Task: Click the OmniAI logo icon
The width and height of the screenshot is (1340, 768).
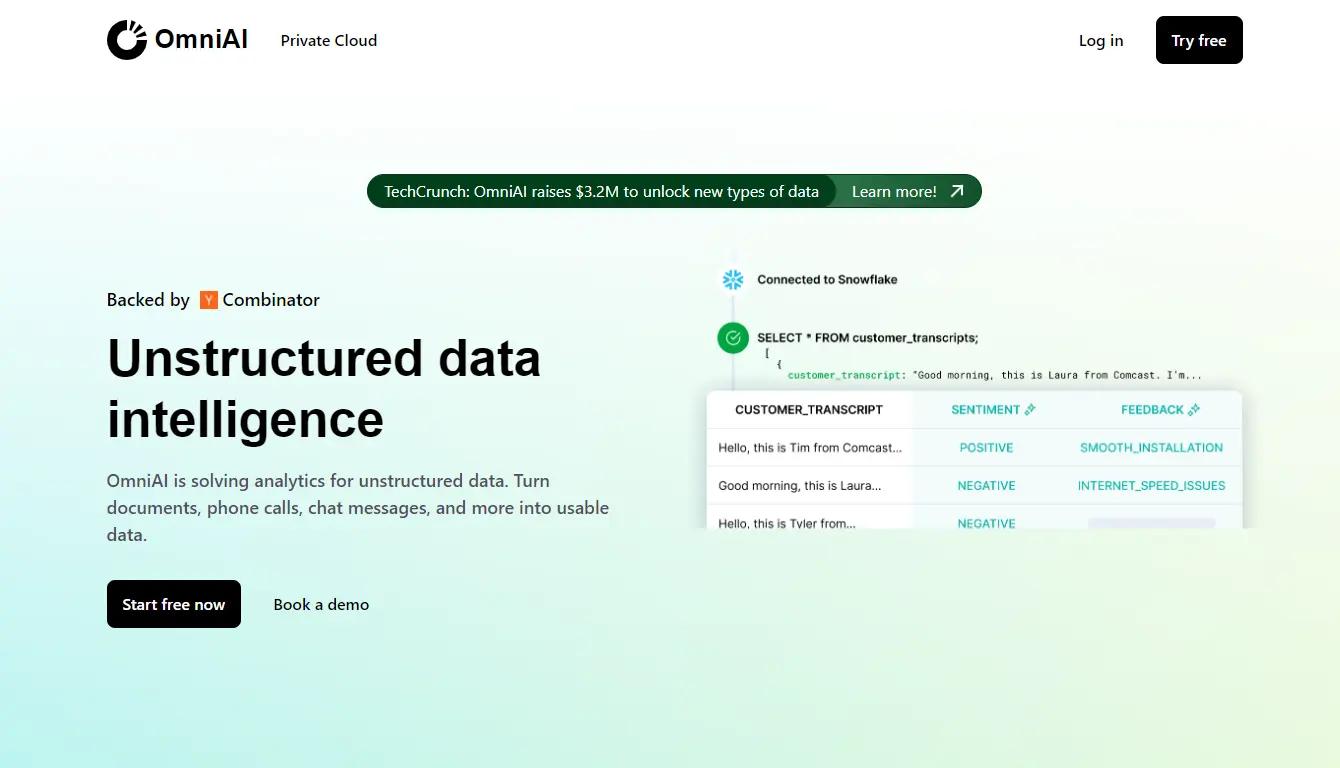Action: pyautogui.click(x=127, y=40)
